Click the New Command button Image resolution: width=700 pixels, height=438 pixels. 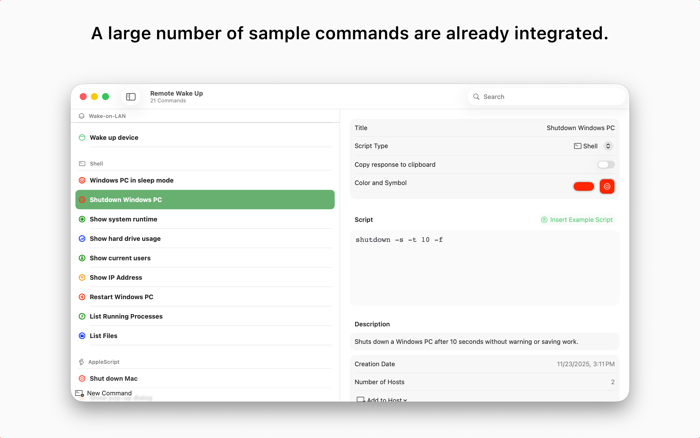pyautogui.click(x=104, y=393)
